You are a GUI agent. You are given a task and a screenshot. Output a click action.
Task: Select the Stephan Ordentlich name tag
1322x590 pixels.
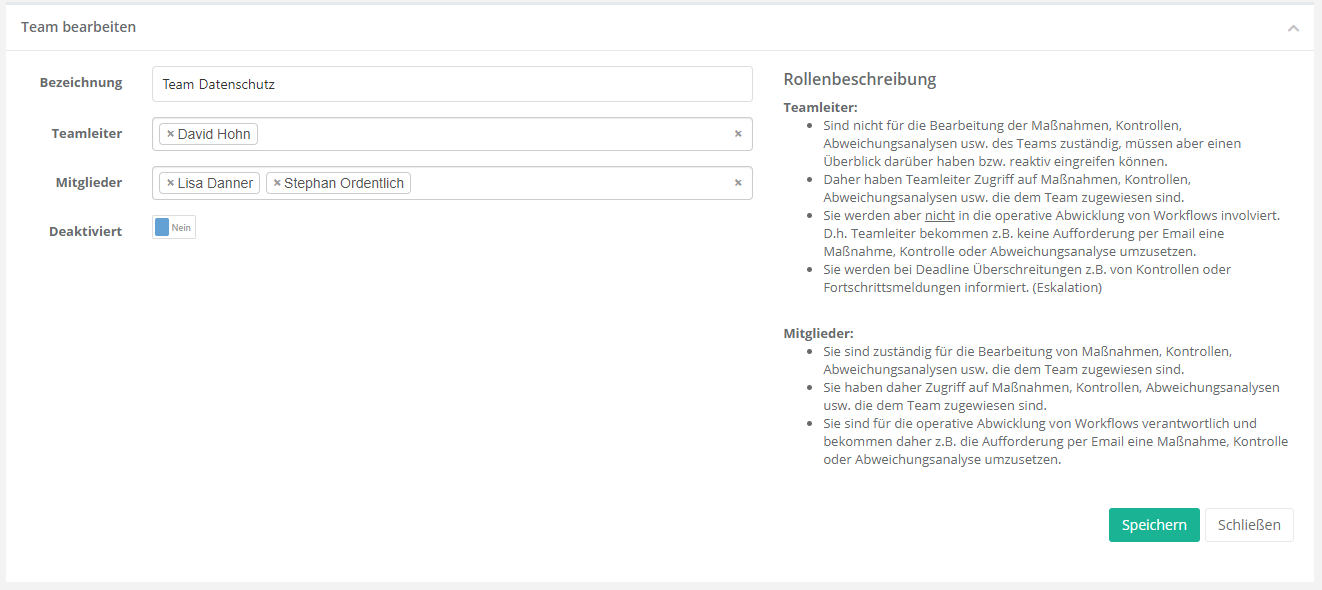[346, 183]
